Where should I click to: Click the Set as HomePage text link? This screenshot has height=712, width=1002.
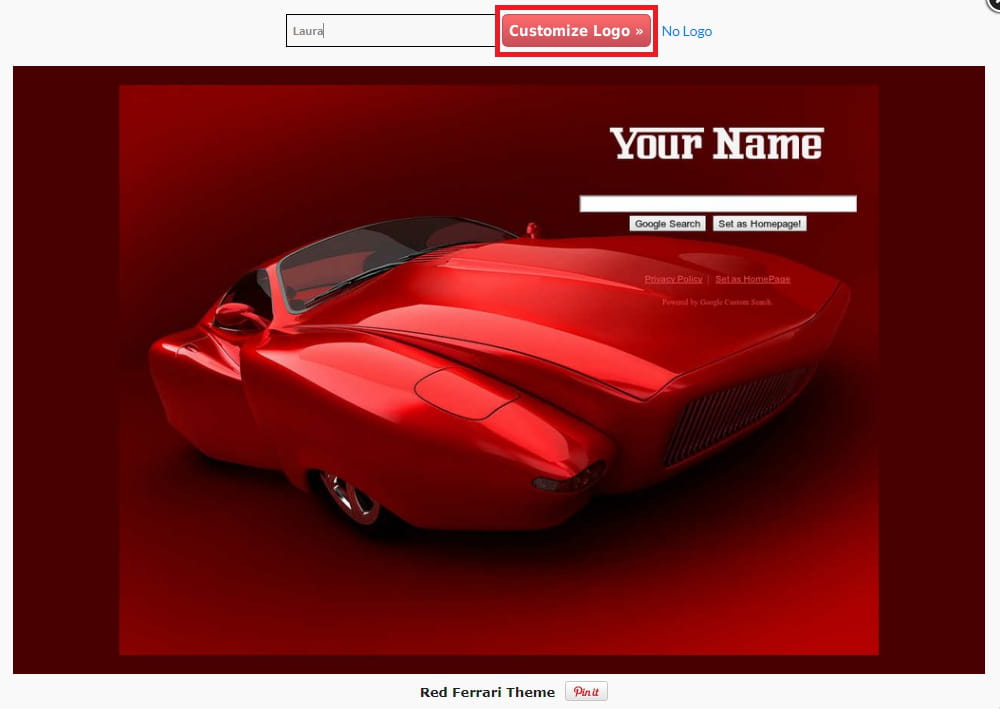pyautogui.click(x=752, y=279)
